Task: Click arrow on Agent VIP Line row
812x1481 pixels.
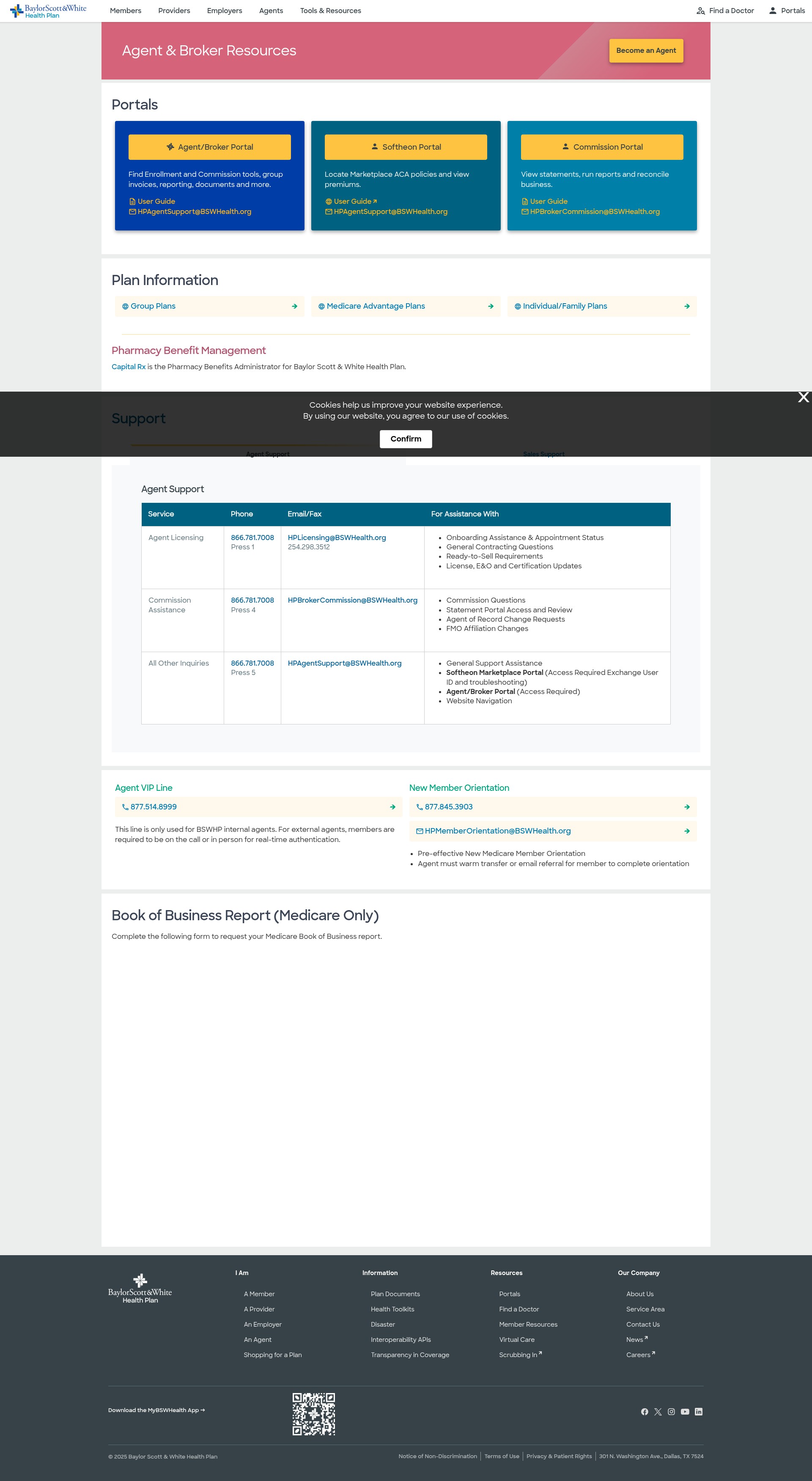Action: click(392, 807)
